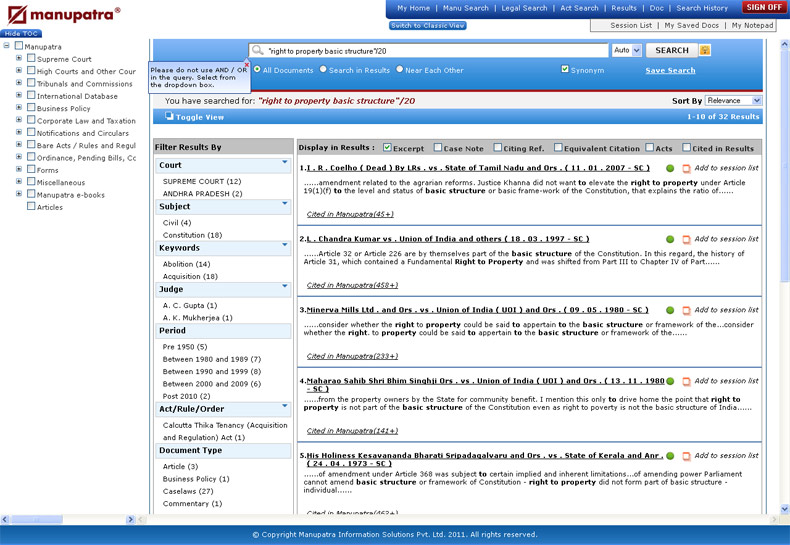
Task: Check the Articles checkbox in tree
Action: (31, 206)
